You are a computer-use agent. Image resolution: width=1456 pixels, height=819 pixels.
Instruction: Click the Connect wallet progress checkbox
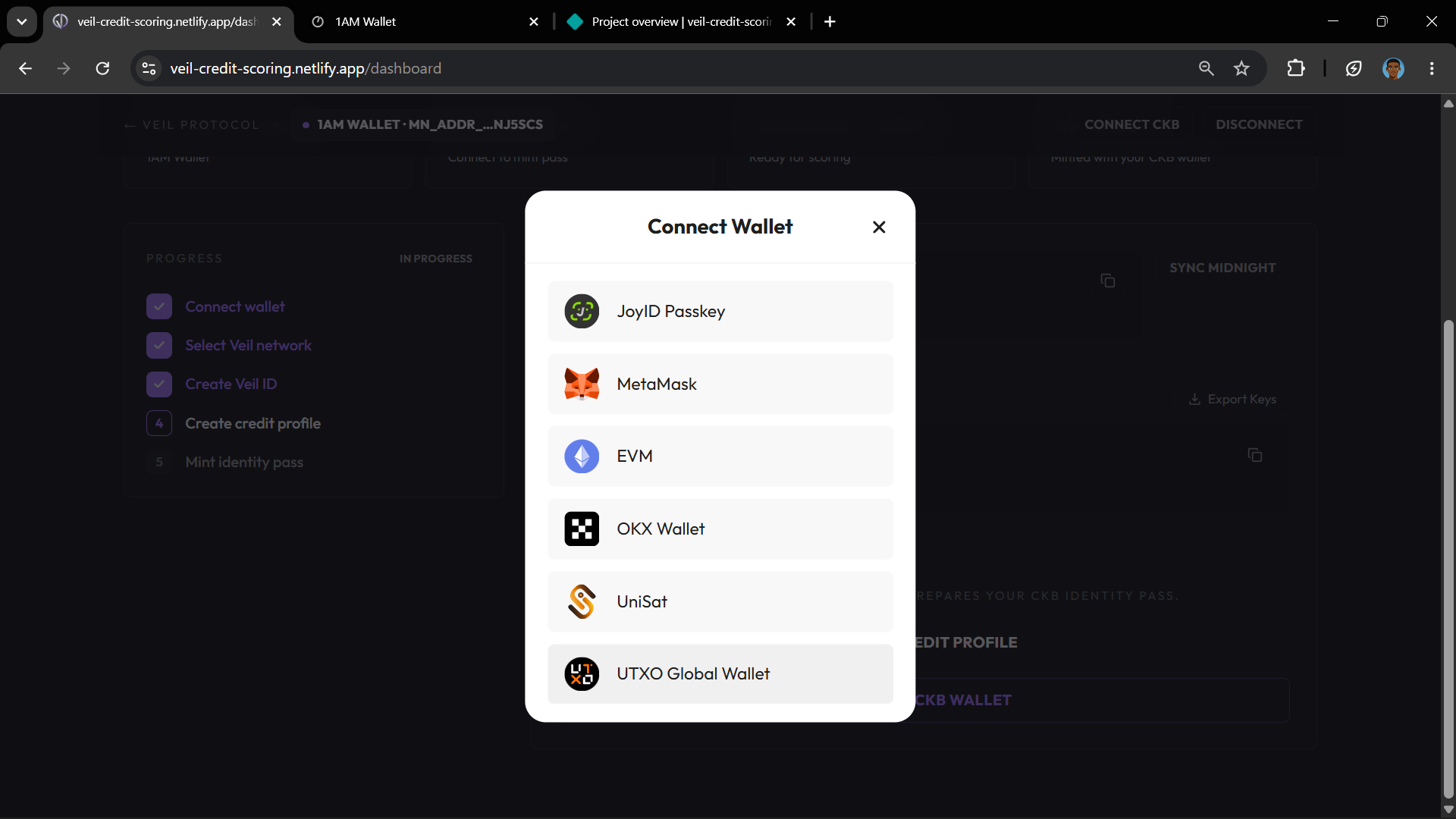tap(159, 306)
